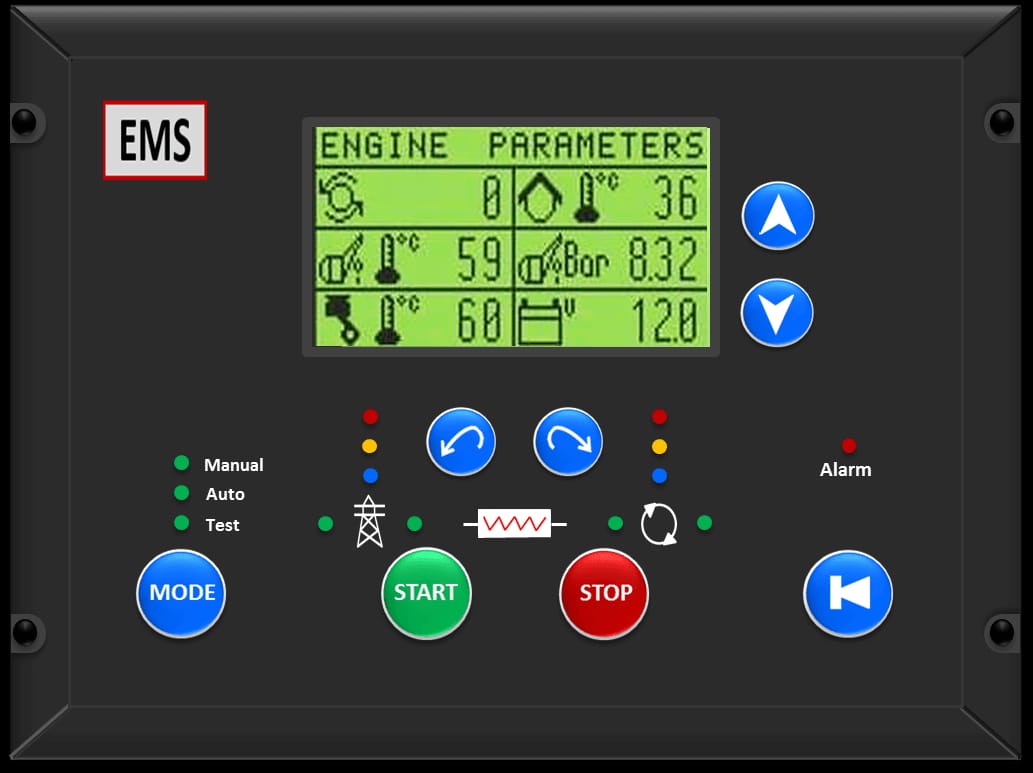1033x773 pixels.
Task: Click the battery voltage icon on LCD
Action: click(x=546, y=321)
